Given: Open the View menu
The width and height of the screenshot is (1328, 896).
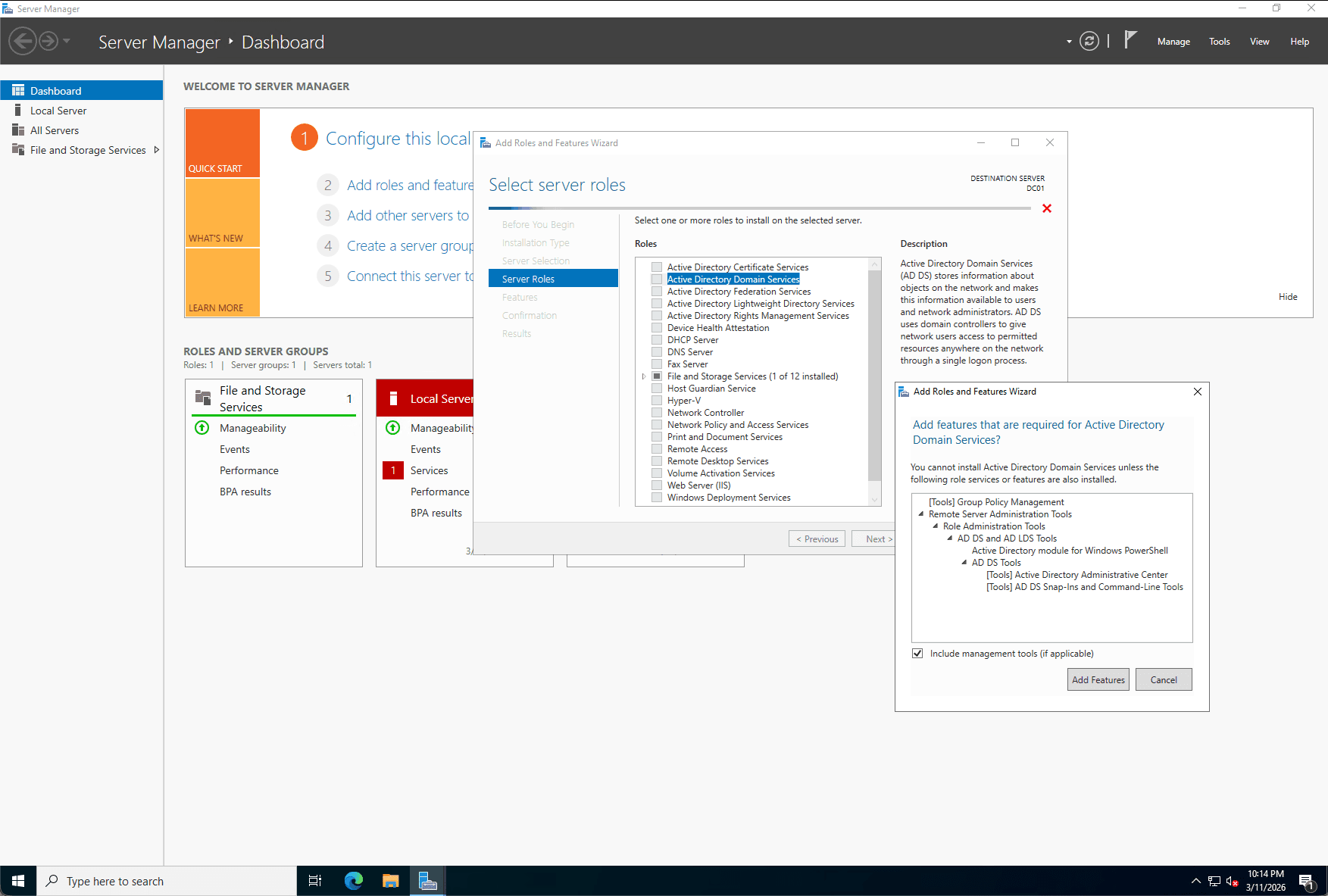Looking at the screenshot, I should point(1259,42).
